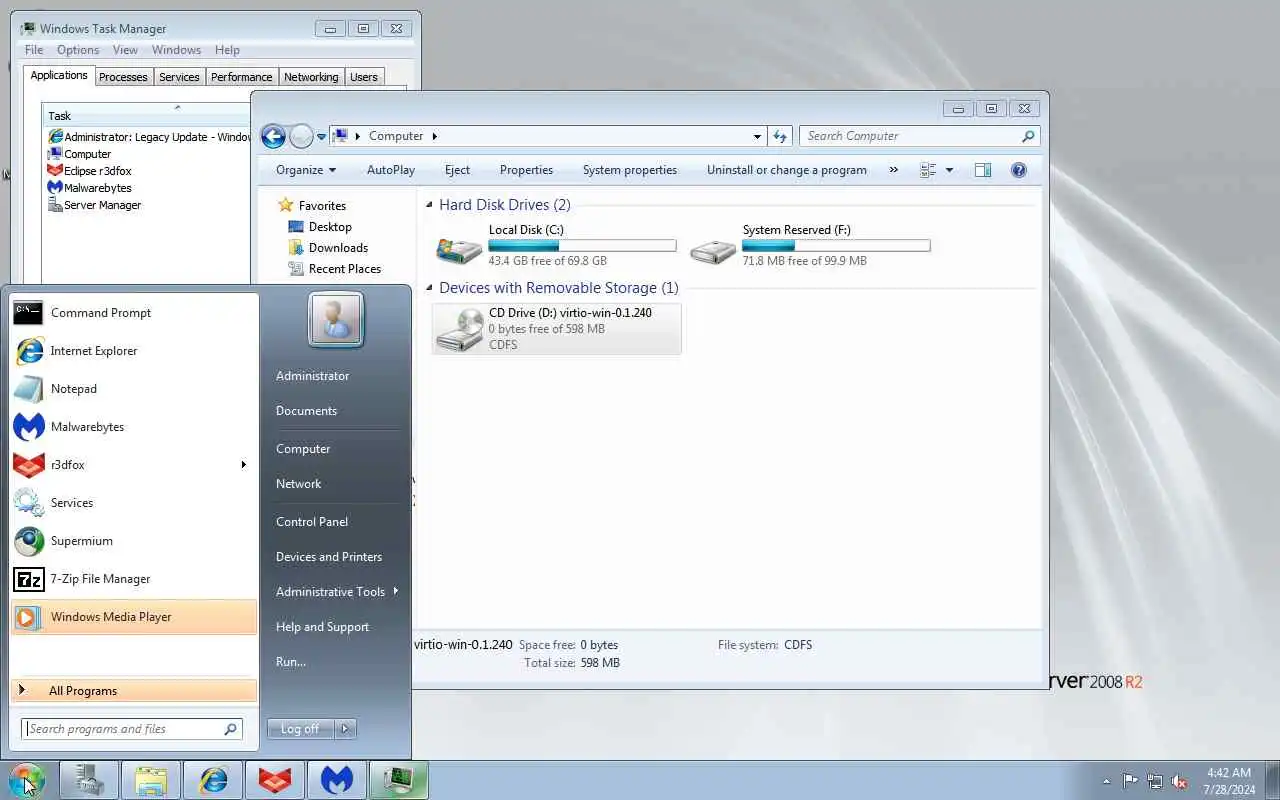Click the Start orb button
The width and height of the screenshot is (1280, 800).
tap(27, 780)
